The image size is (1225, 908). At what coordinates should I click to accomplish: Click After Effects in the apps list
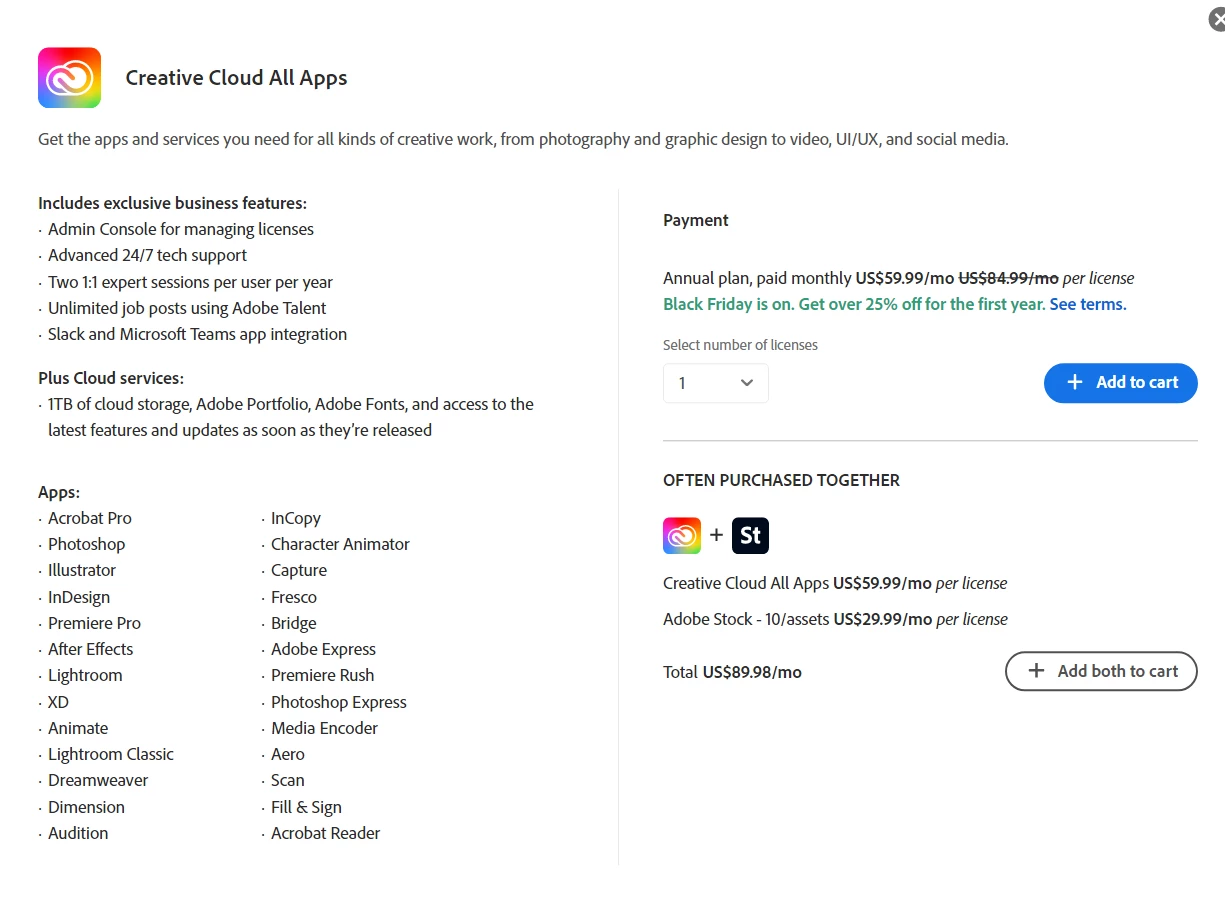(91, 649)
